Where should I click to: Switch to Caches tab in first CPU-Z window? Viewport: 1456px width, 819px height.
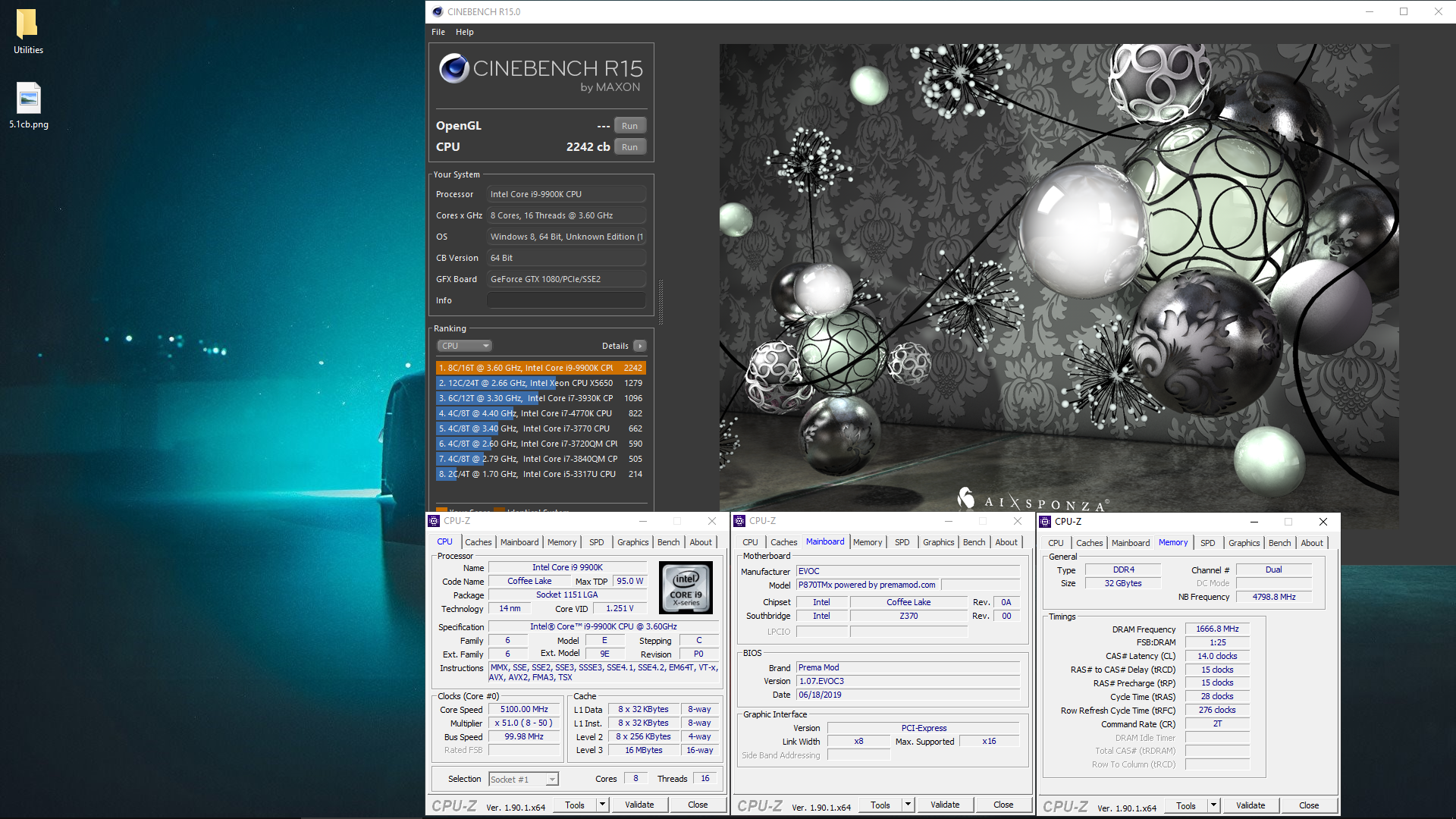[x=478, y=542]
